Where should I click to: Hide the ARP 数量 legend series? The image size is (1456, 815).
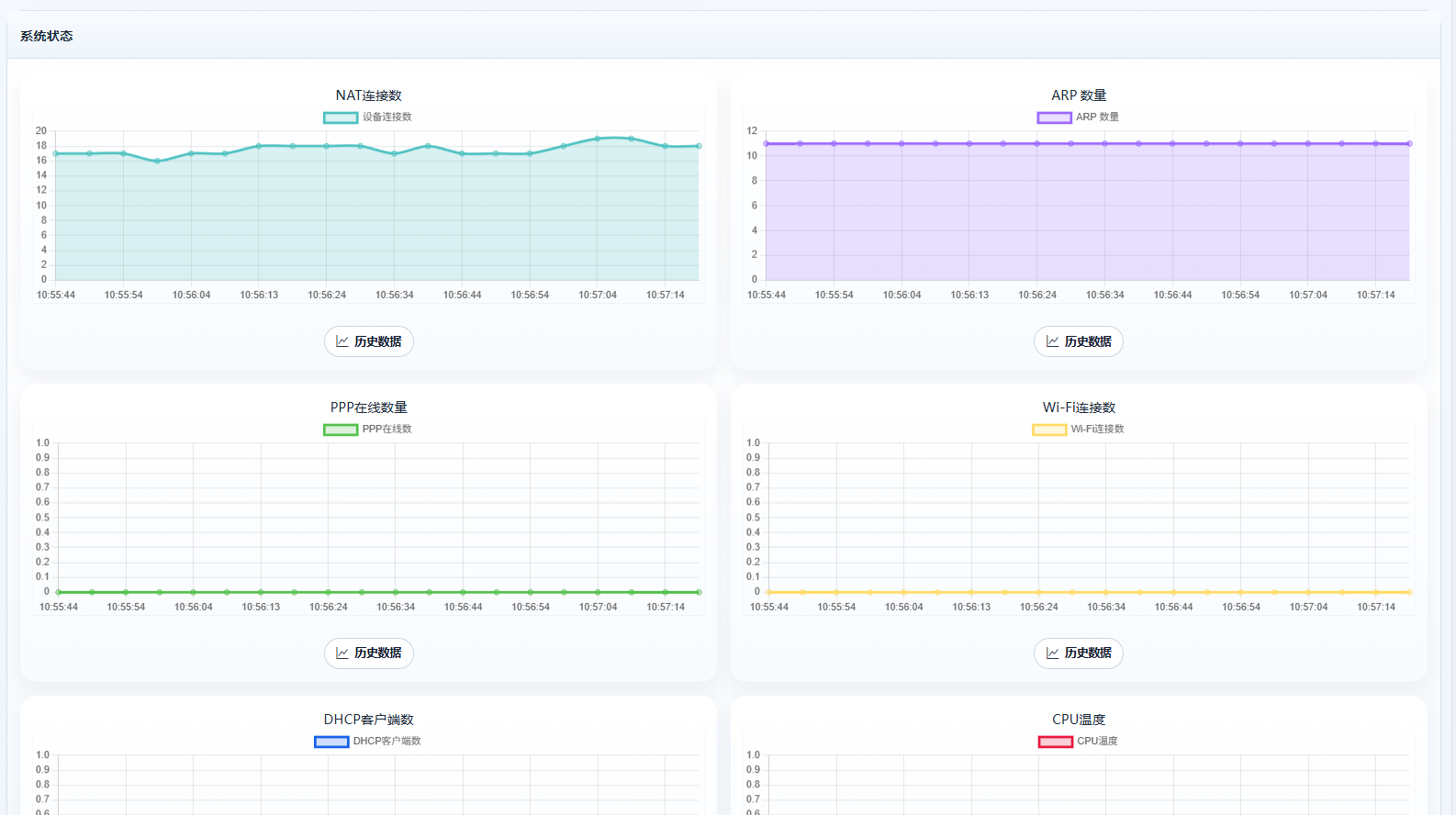click(x=1078, y=117)
